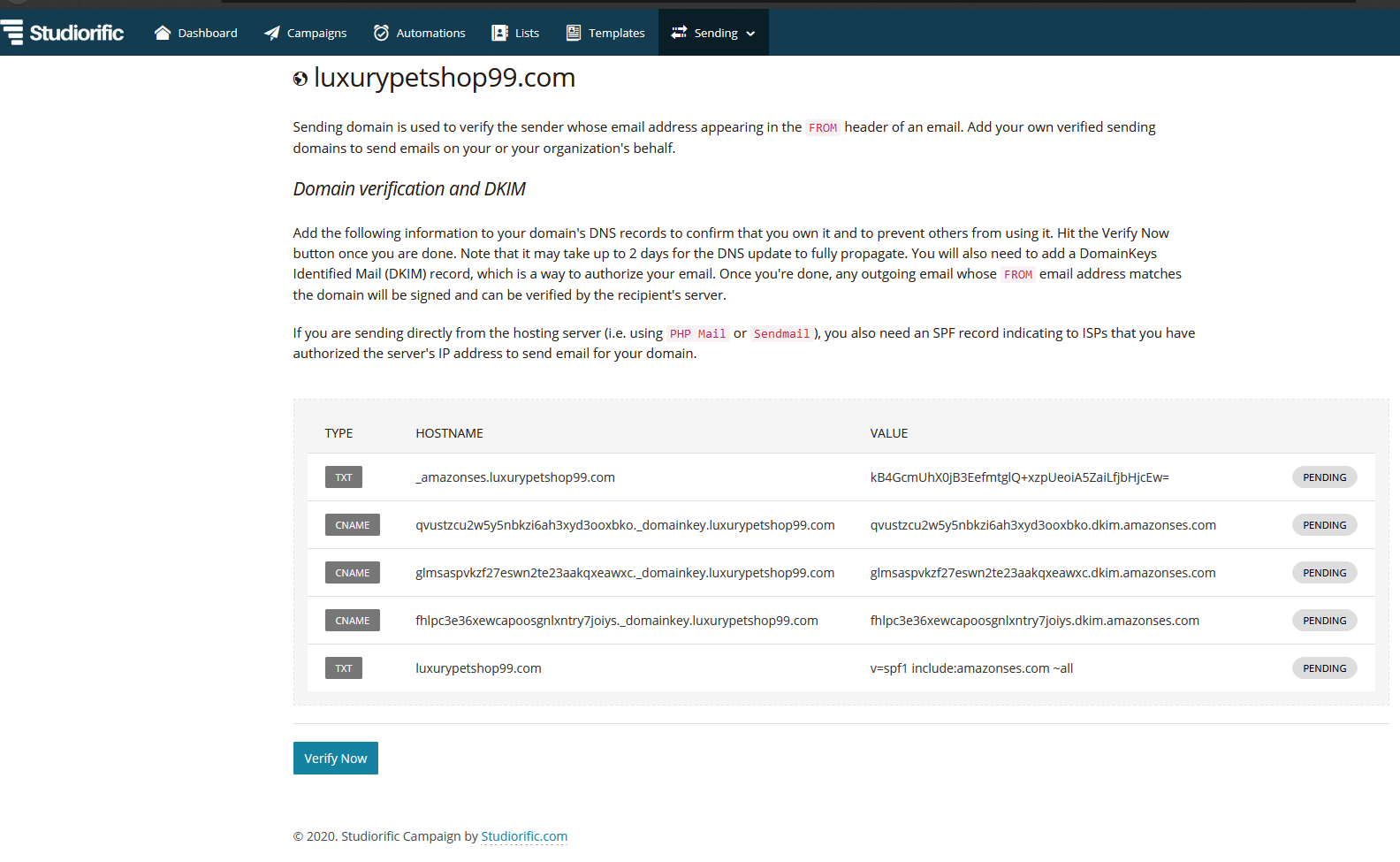
Task: Click CNAME badge of glmsaspvkzf record
Action: [353, 573]
